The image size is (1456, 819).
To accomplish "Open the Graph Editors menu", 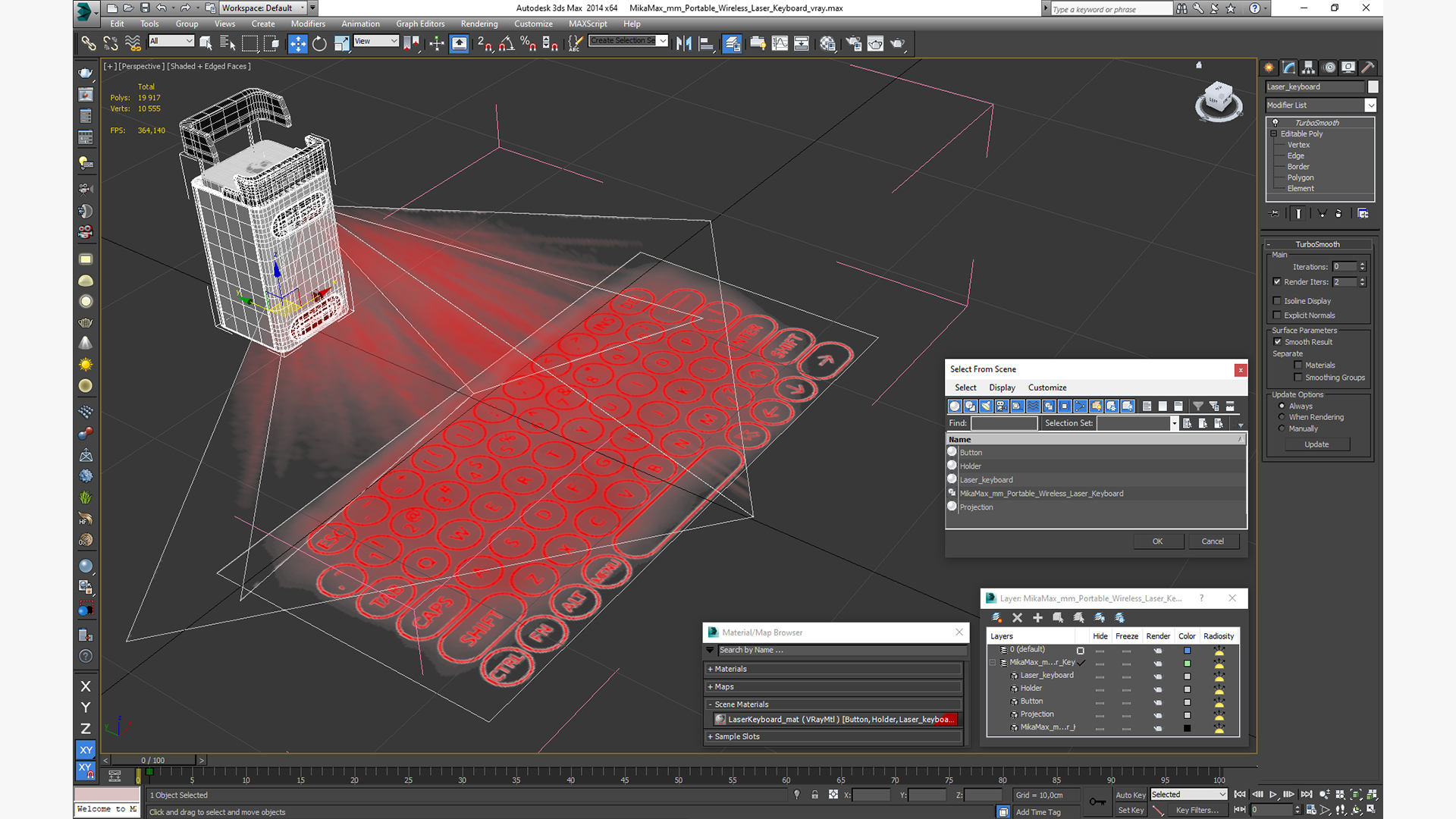I will (x=420, y=24).
